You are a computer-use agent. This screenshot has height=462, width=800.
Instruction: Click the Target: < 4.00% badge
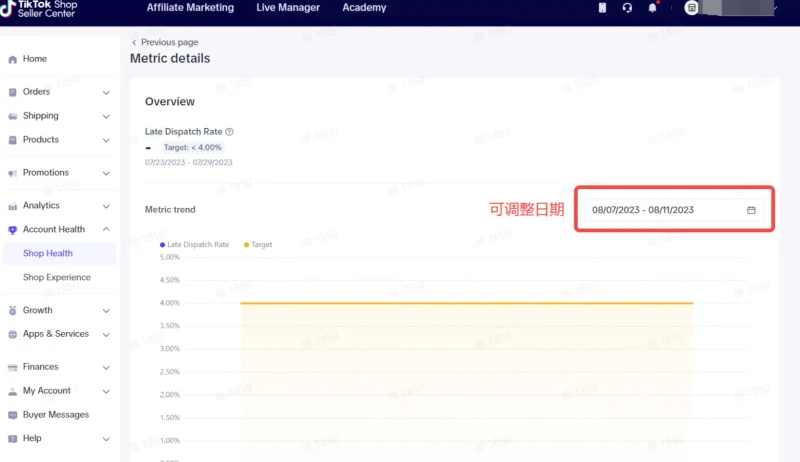pos(192,147)
